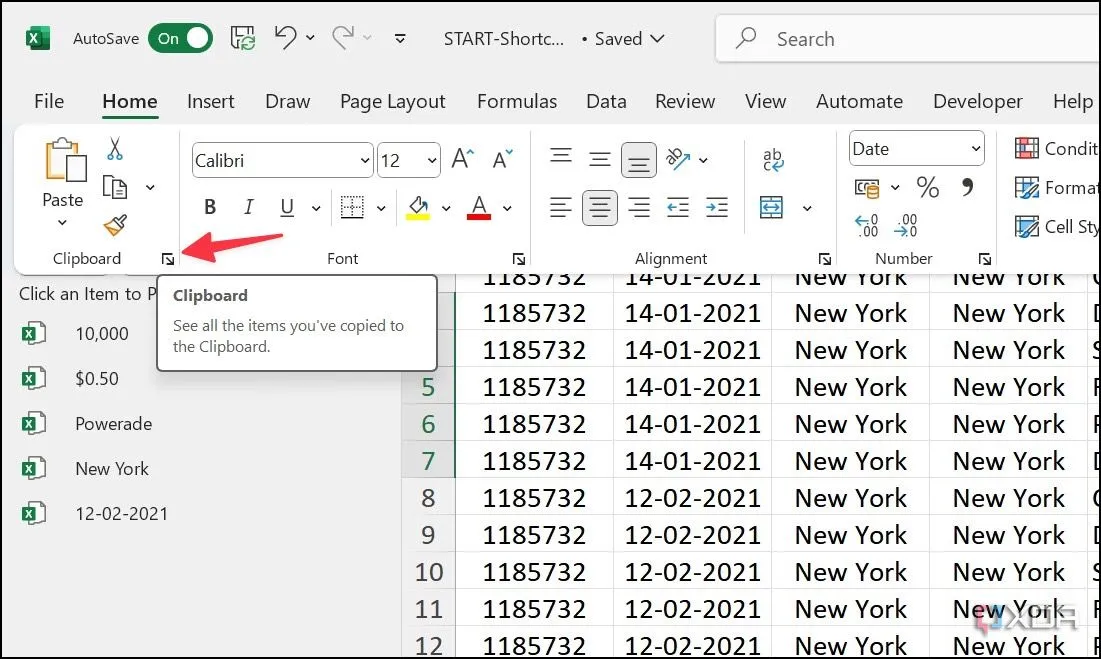Click the Cut scissors icon
1101x659 pixels.
pos(115,150)
